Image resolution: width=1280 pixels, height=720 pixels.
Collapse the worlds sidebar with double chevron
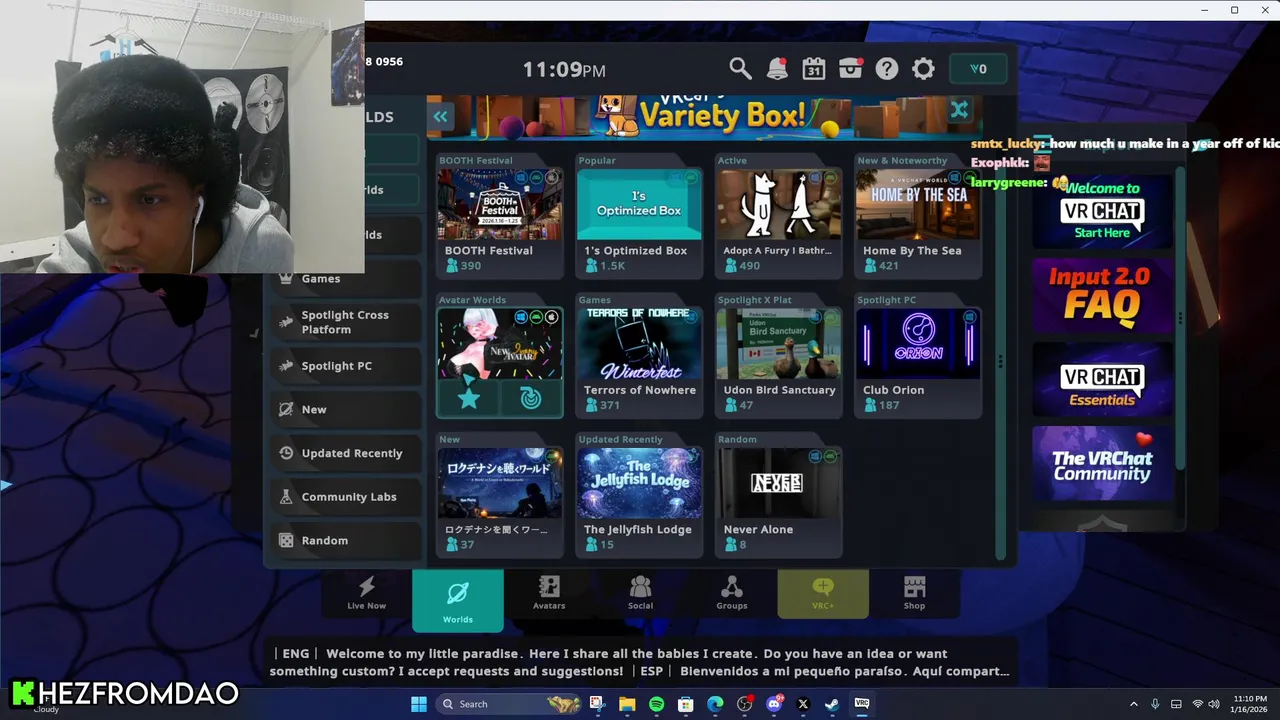point(440,116)
